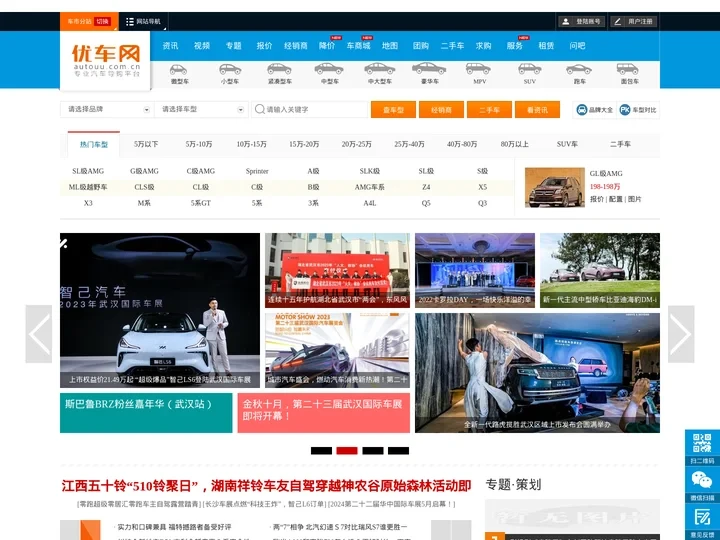Select fourth carousel page indicator
Image resolution: width=720 pixels, height=540 pixels.
tap(398, 450)
